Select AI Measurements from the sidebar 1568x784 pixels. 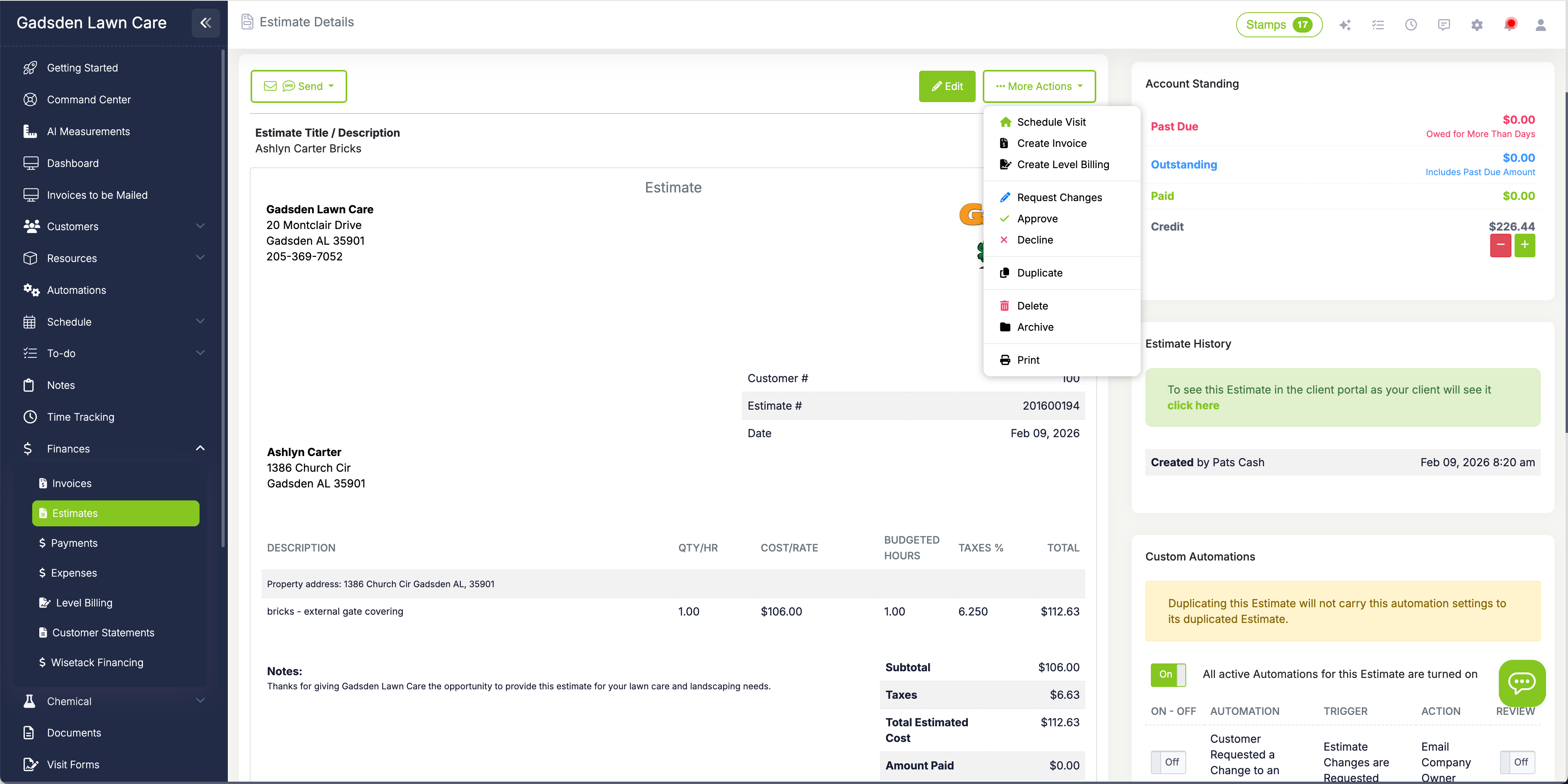(x=88, y=131)
